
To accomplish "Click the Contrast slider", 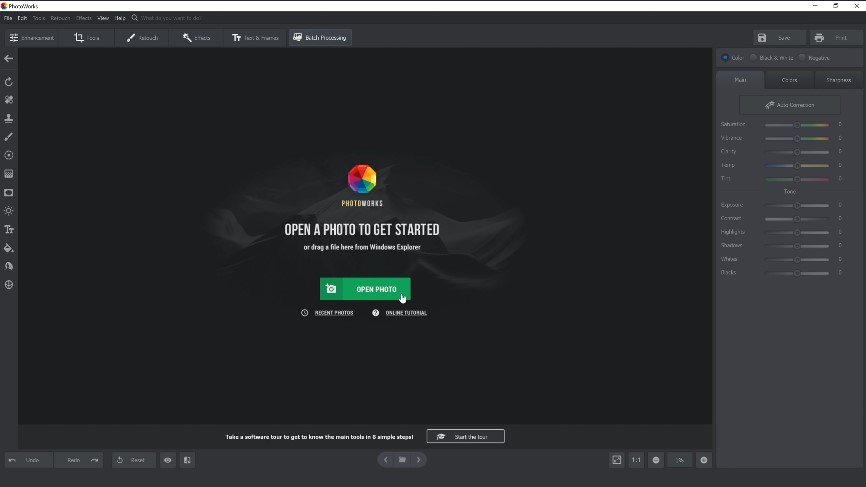I will click(x=797, y=219).
